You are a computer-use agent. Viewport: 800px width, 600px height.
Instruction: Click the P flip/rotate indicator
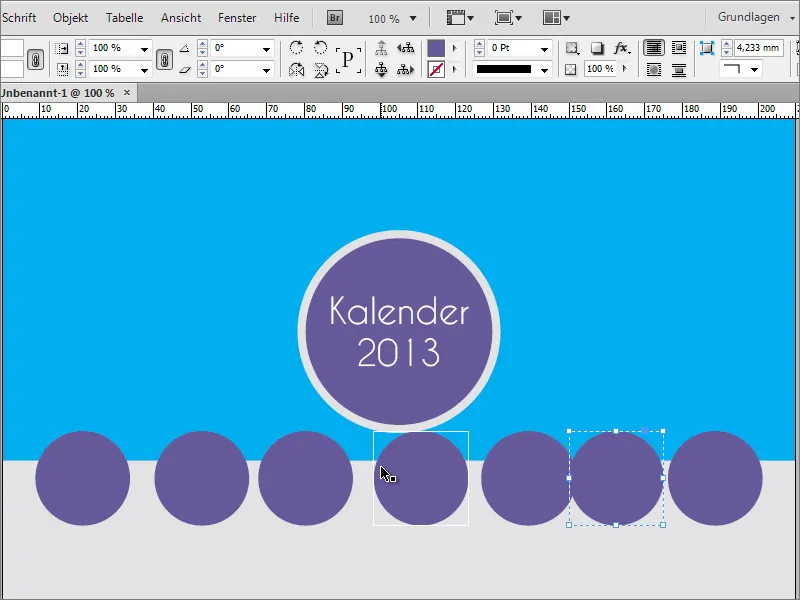(x=348, y=60)
